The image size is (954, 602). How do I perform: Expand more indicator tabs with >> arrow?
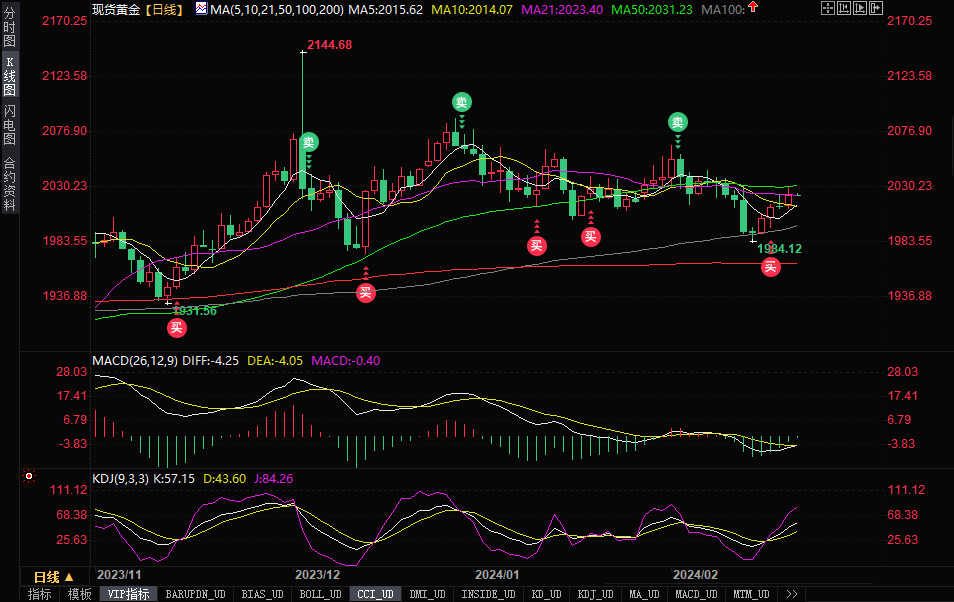click(x=792, y=594)
